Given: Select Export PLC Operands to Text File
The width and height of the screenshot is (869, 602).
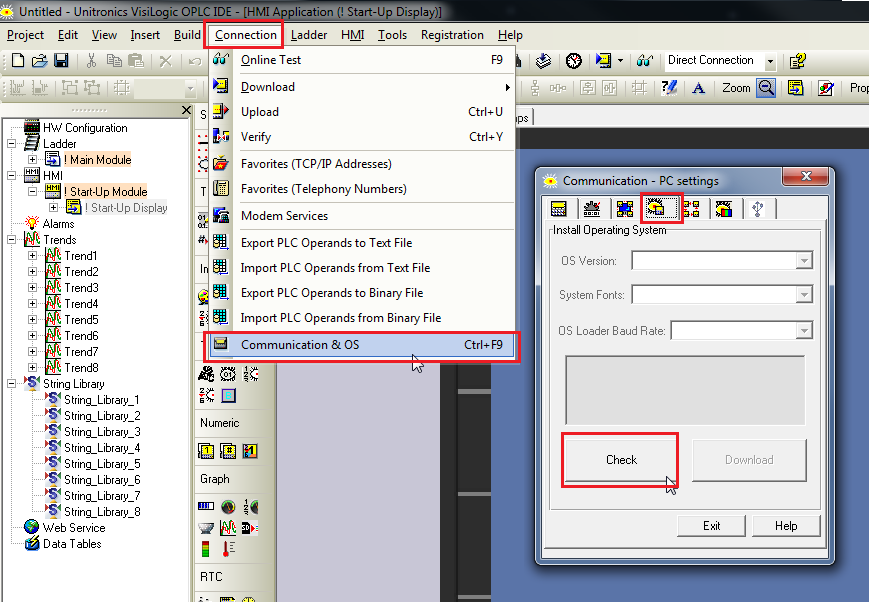Looking at the screenshot, I should point(361,243).
